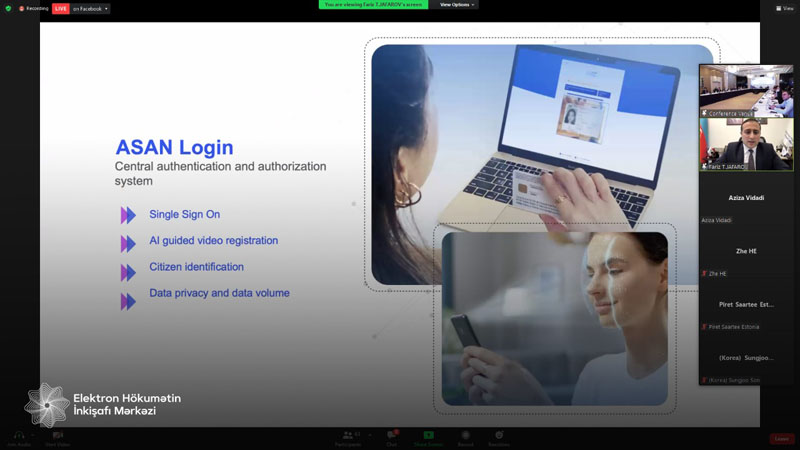Open the Participants panel icon
The image size is (800, 450).
click(x=348, y=437)
